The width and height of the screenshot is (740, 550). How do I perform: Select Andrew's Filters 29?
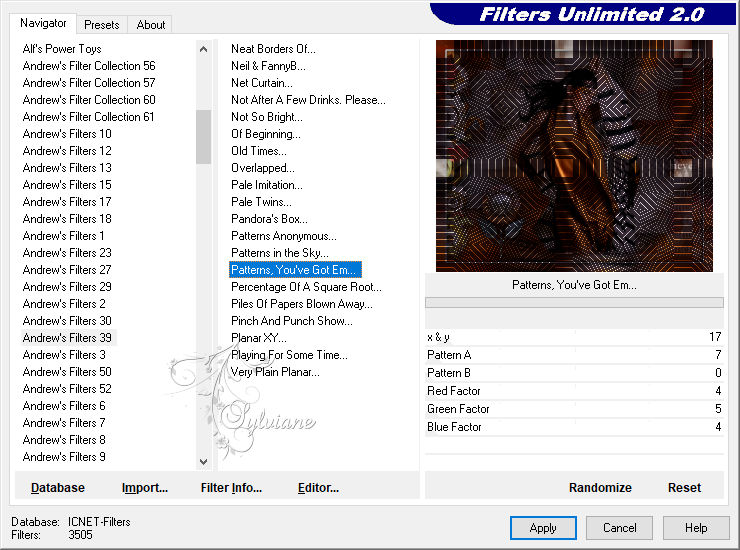tap(67, 287)
